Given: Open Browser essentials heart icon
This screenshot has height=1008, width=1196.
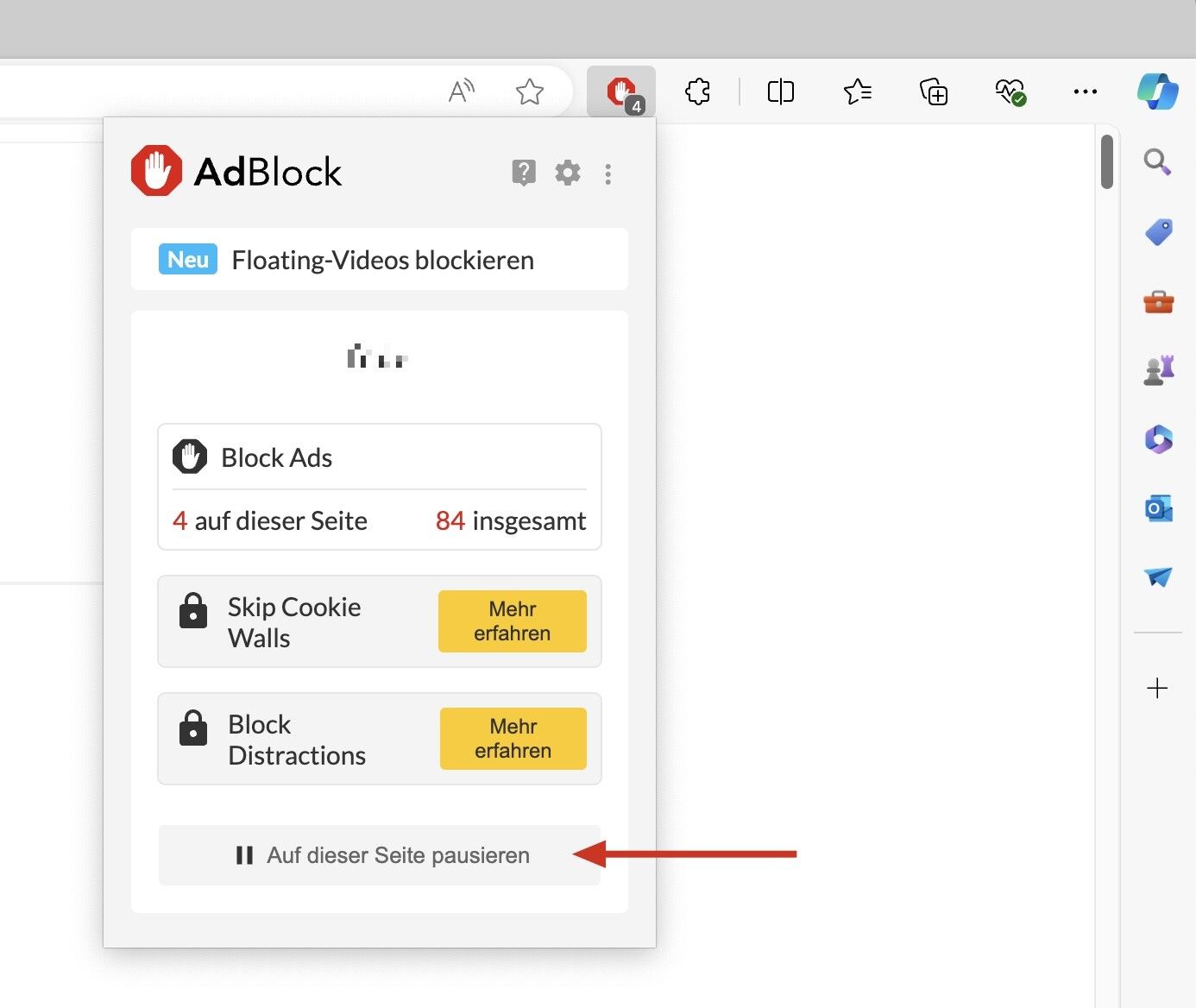Looking at the screenshot, I should pyautogui.click(x=1010, y=91).
